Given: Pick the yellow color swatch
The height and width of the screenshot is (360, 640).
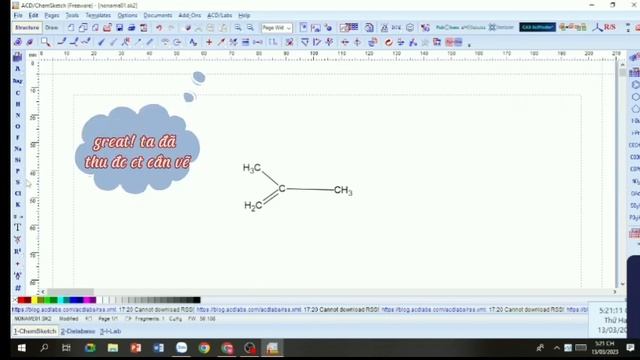Looking at the screenshot, I should point(34,300).
